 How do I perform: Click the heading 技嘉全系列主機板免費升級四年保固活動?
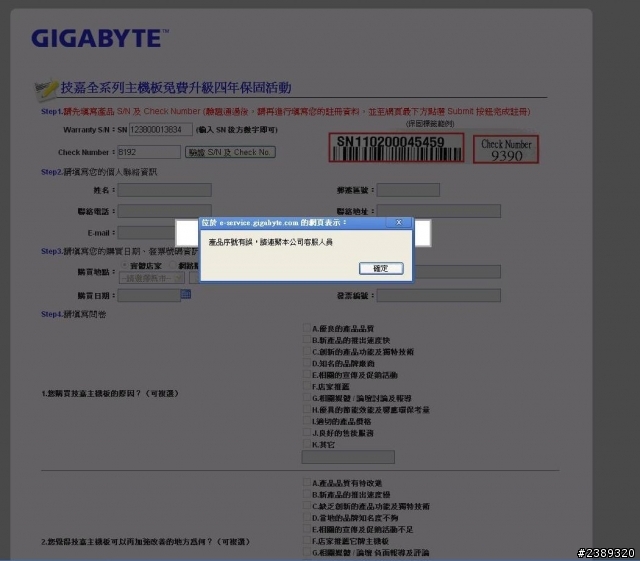click(x=176, y=88)
